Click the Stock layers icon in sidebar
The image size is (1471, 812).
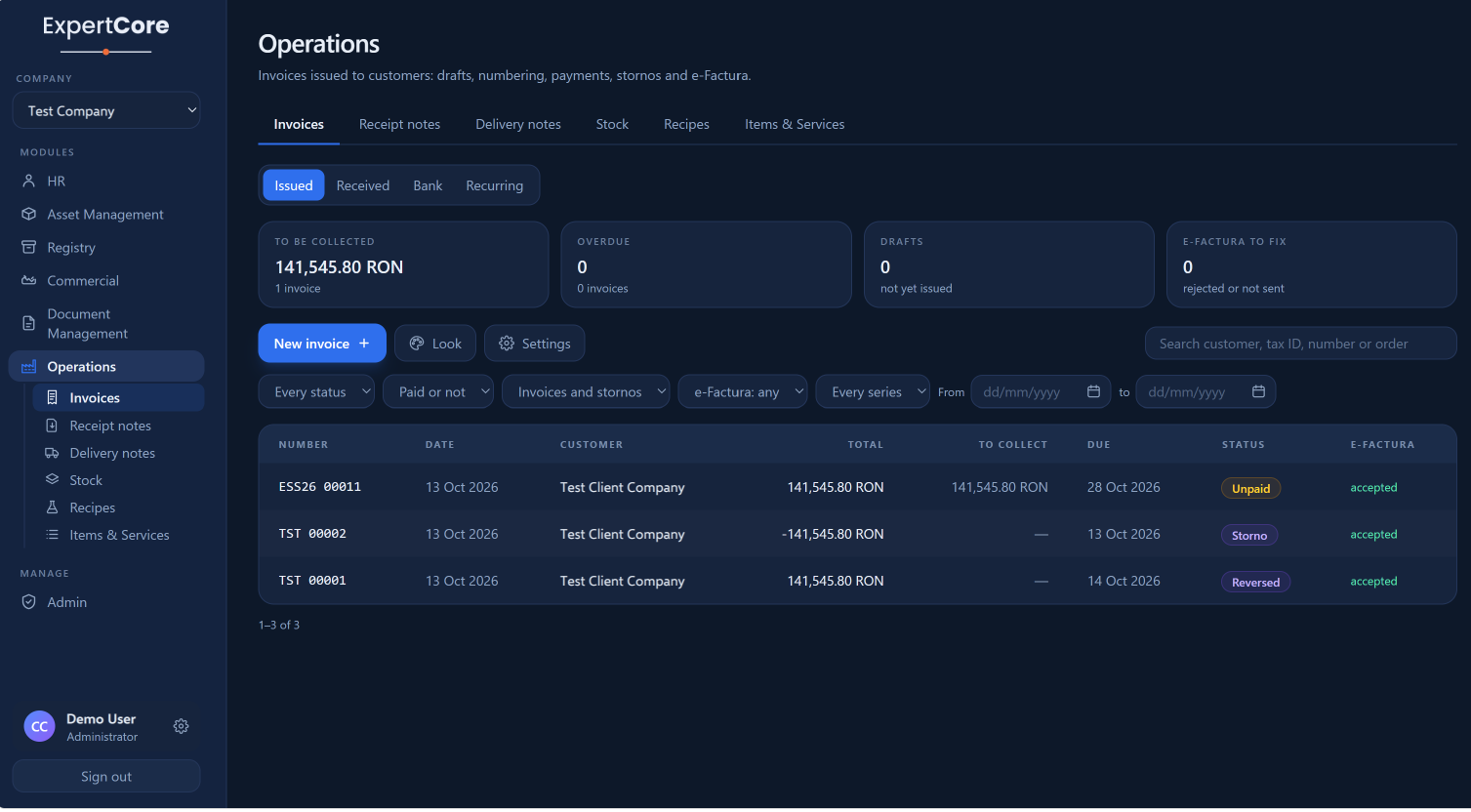coord(53,480)
